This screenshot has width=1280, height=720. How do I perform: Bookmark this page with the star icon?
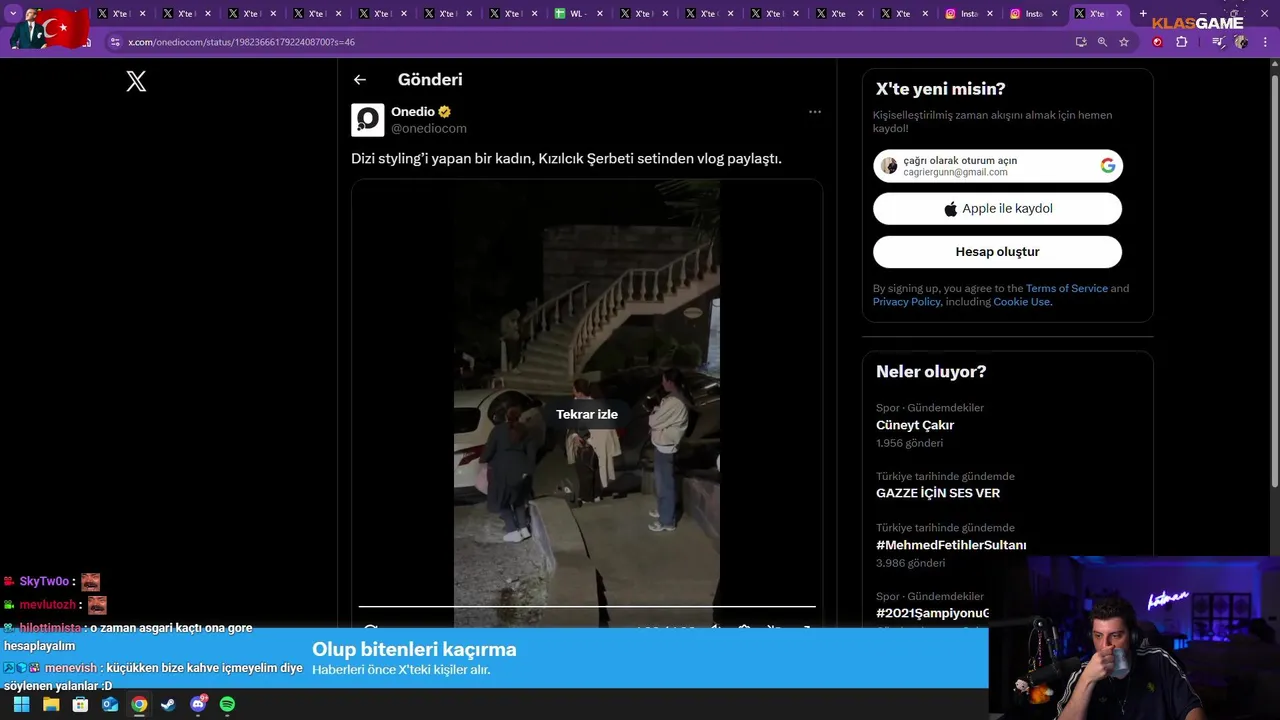point(1124,42)
